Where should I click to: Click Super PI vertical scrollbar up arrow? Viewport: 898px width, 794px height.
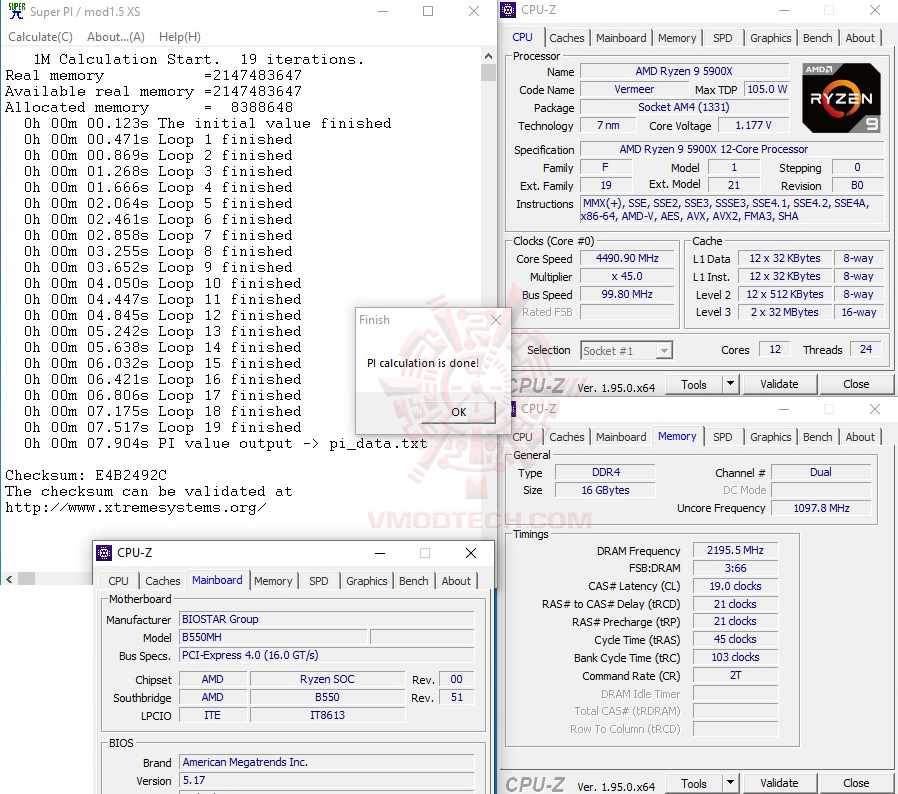coord(488,56)
